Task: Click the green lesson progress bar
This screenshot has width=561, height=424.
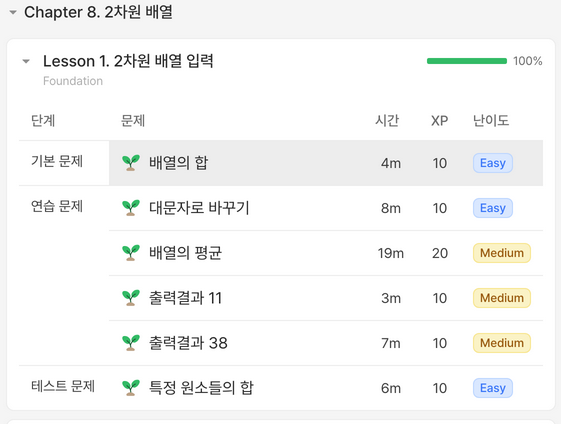Action: tap(467, 61)
